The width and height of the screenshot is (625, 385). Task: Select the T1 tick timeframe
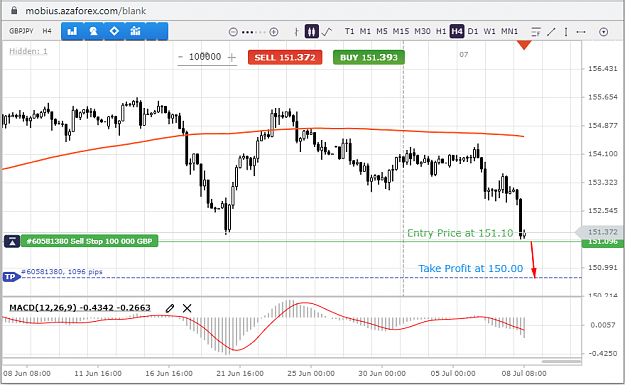click(x=350, y=31)
